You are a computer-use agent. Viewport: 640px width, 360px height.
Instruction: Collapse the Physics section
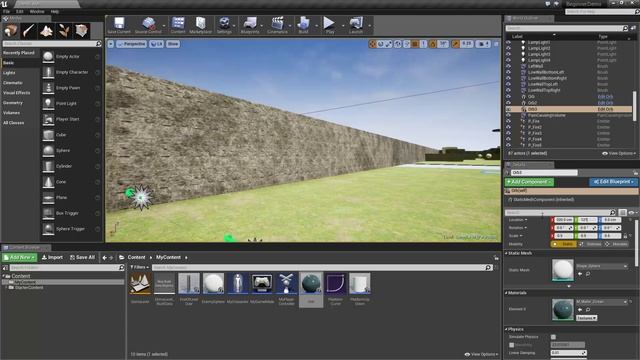[x=507, y=329]
